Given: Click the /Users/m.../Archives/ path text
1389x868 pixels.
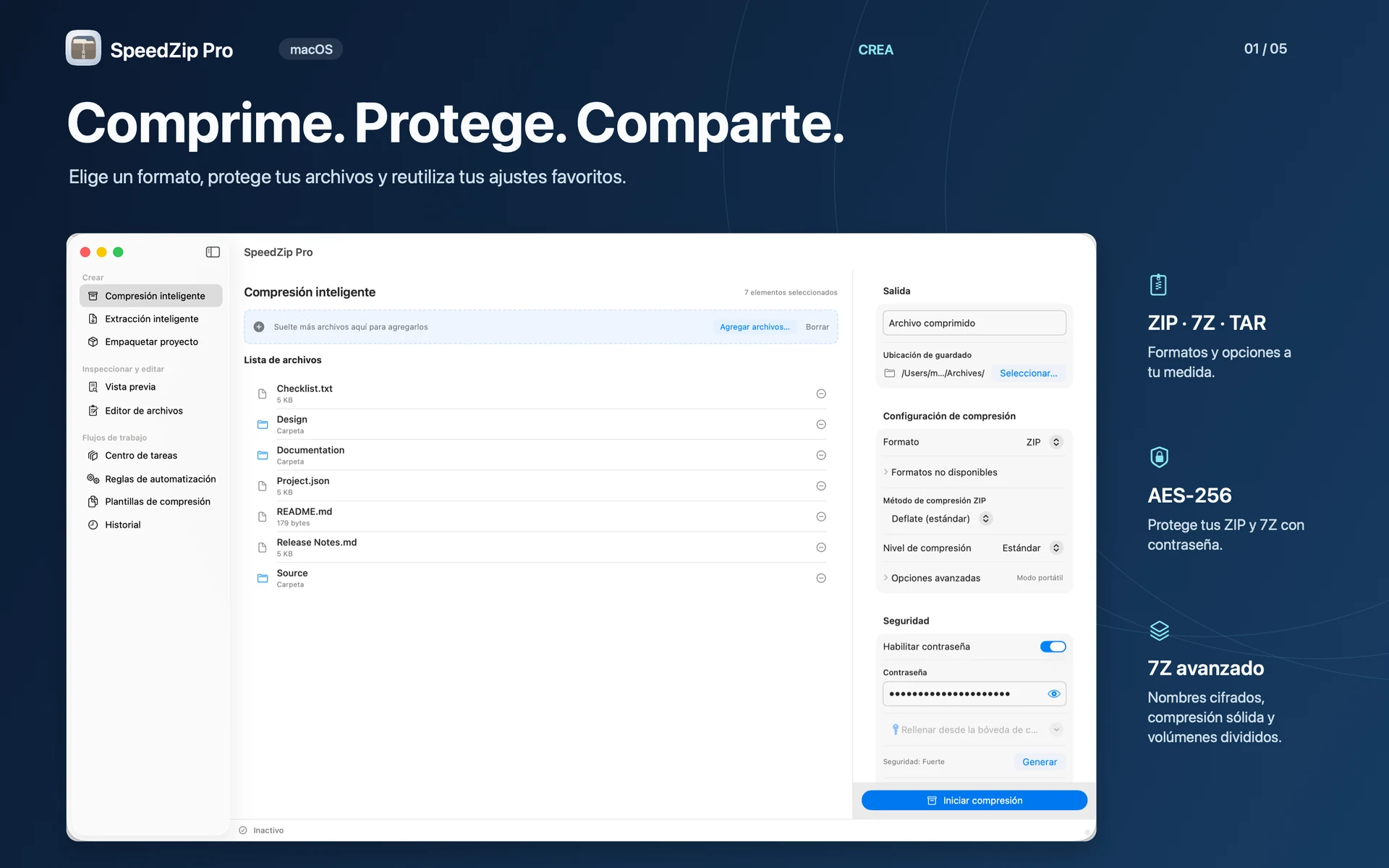Looking at the screenshot, I should pos(943,373).
